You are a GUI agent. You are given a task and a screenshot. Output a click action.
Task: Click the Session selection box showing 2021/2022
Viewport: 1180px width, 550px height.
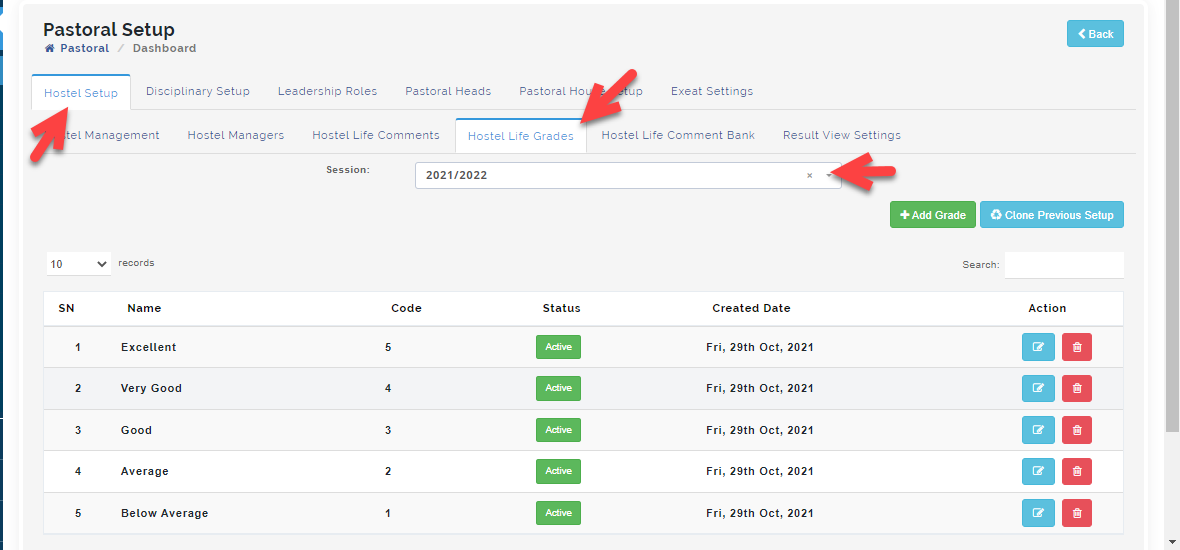pos(628,175)
